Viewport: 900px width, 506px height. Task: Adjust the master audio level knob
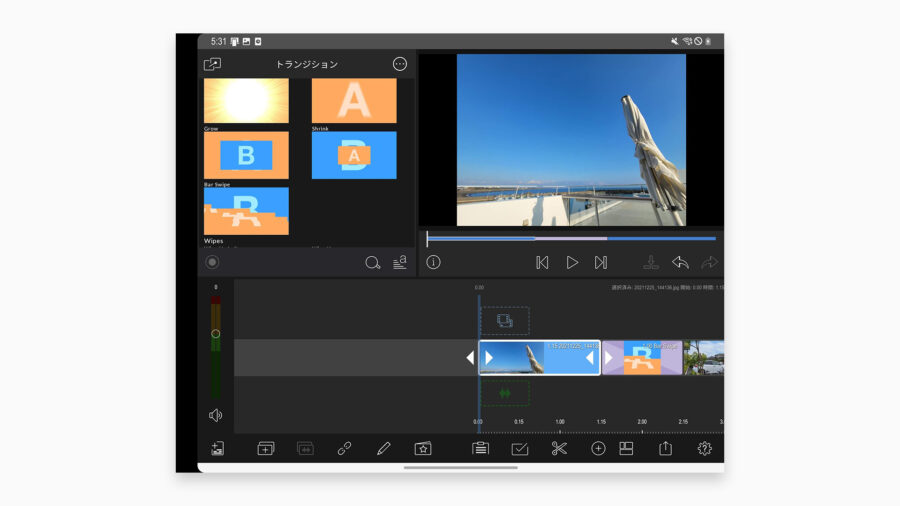click(216, 333)
